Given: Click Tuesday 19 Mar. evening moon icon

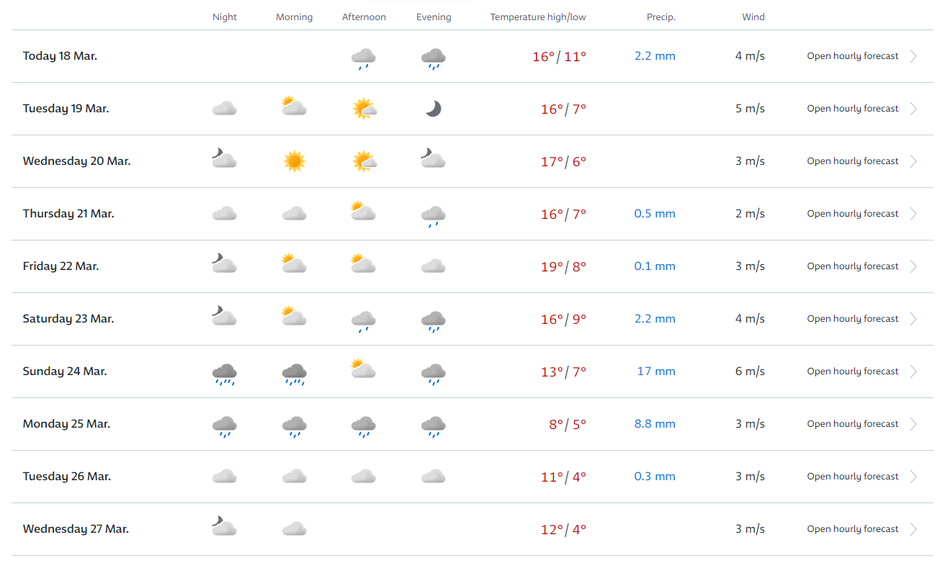Looking at the screenshot, I should pyautogui.click(x=433, y=109).
